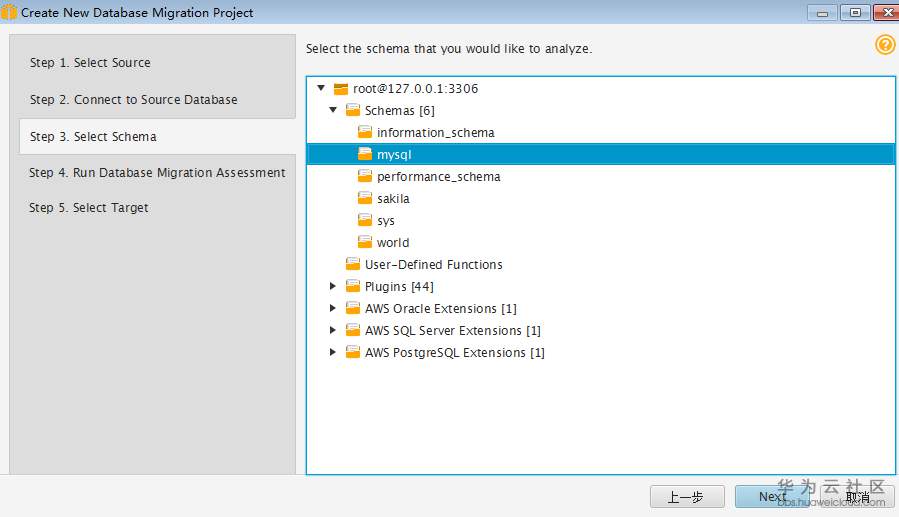899x517 pixels.
Task: Select the AWS SQL Server Extensions [1] label
Action: (x=453, y=330)
